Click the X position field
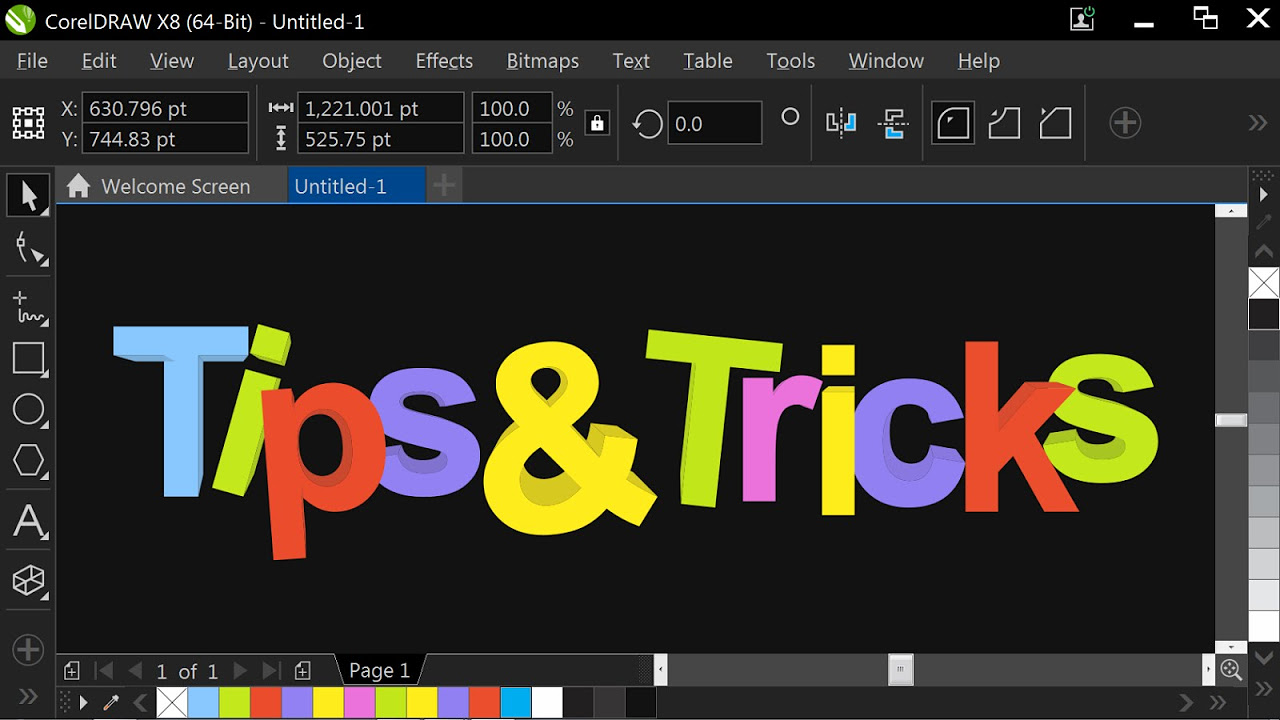The height and width of the screenshot is (720, 1280). [165, 108]
